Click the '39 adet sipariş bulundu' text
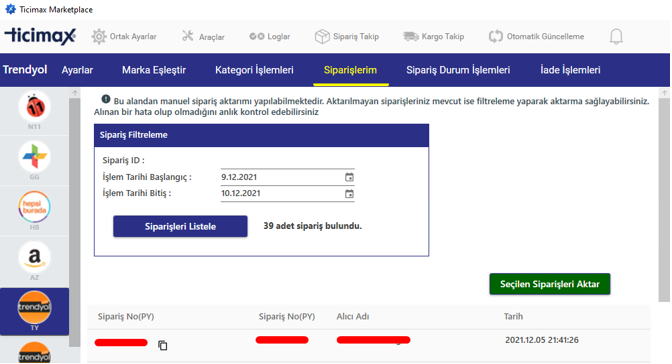Image resolution: width=672 pixels, height=364 pixels. [x=312, y=226]
